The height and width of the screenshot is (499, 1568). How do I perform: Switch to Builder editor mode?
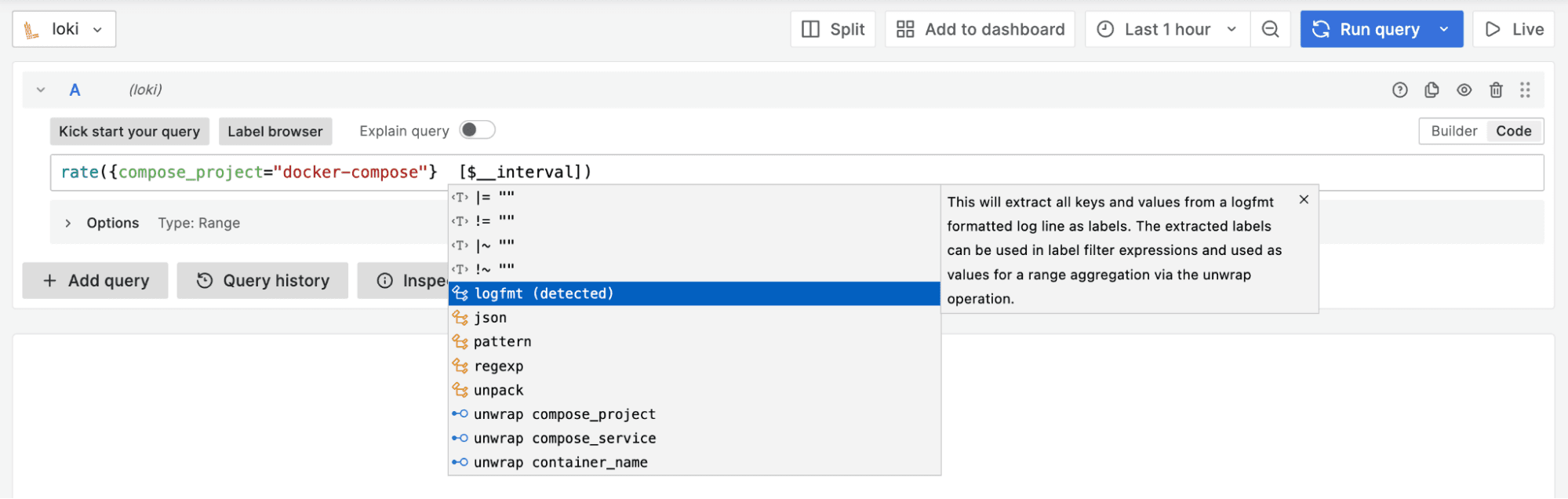1453,131
